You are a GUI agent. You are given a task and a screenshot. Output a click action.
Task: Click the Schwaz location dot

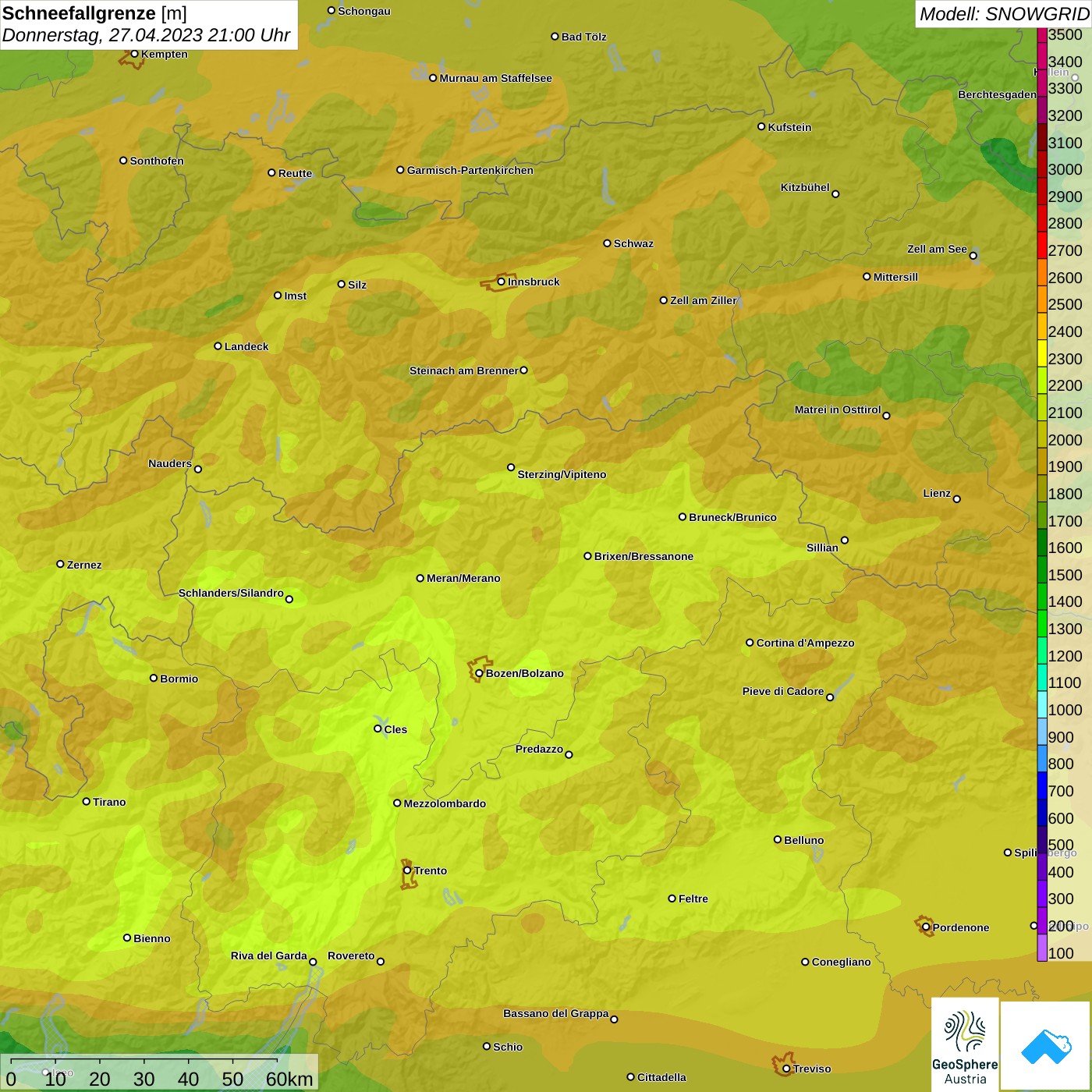click(607, 243)
